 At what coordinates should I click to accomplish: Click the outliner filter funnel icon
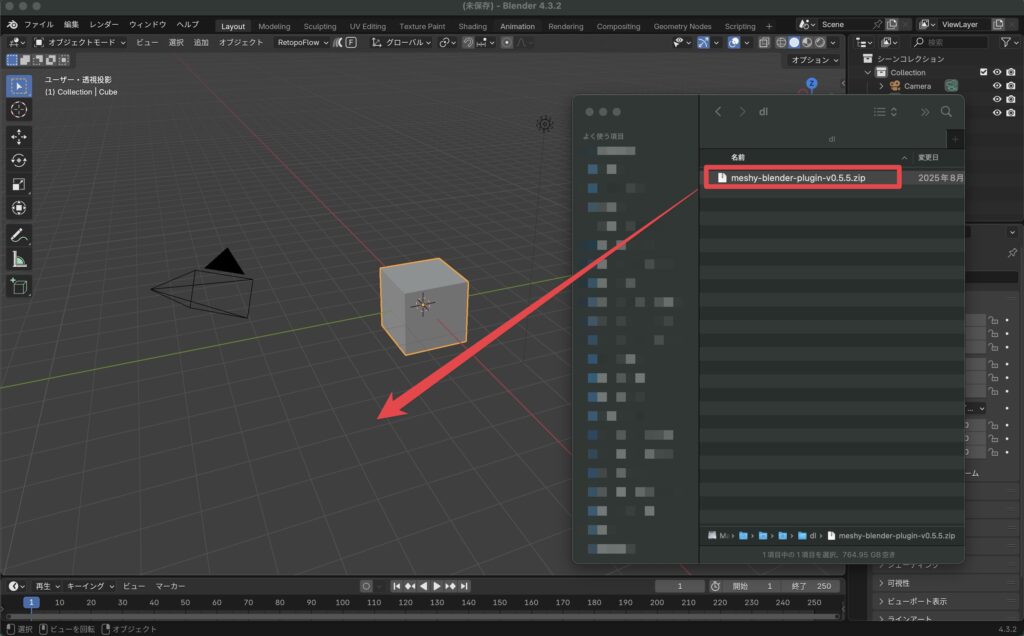tap(1006, 42)
